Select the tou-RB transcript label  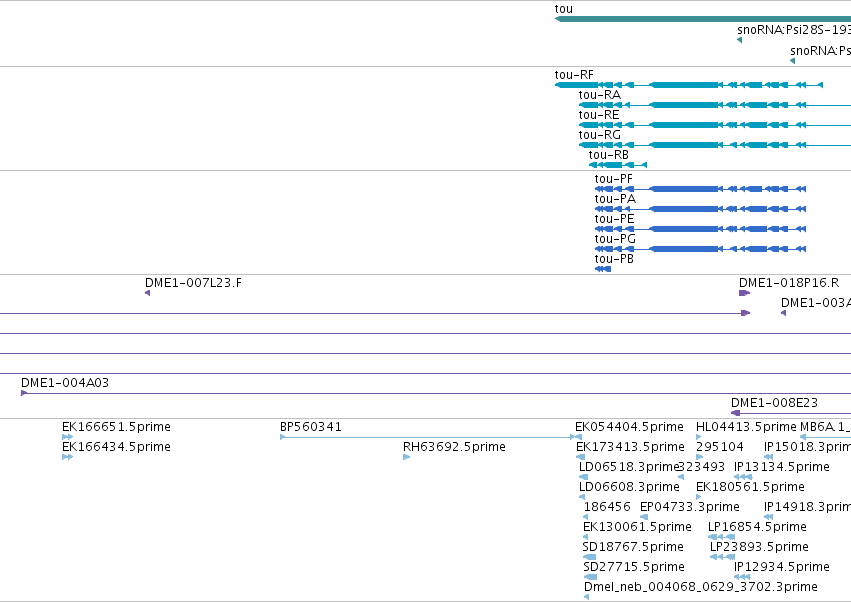pos(608,155)
